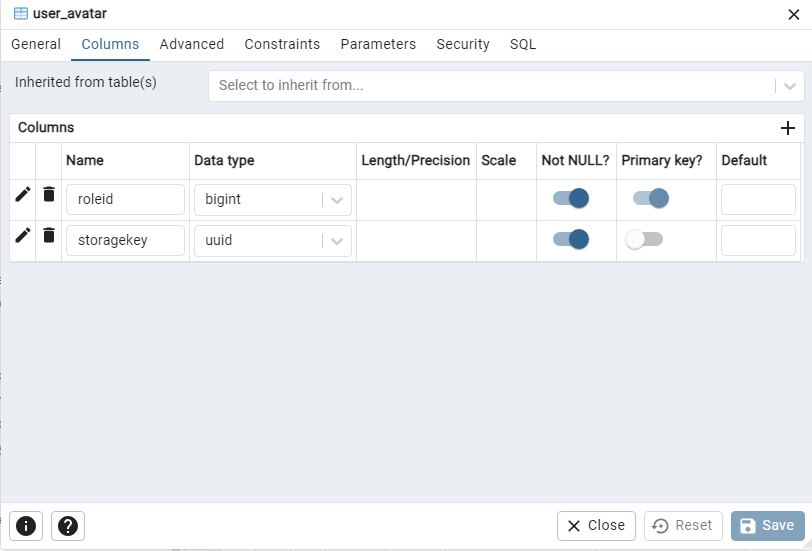Viewport: 812px width, 551px height.
Task: Open the help question mark button
Action: [68, 526]
